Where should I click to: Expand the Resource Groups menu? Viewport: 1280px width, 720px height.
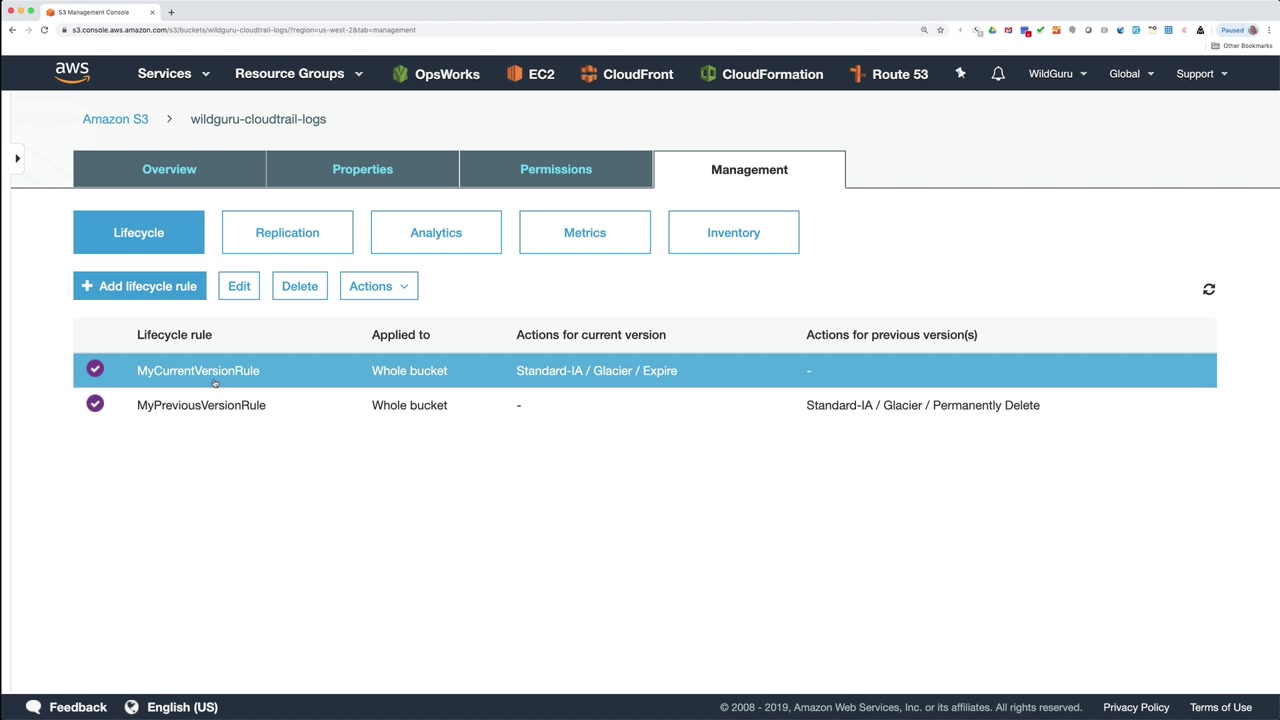click(x=299, y=74)
